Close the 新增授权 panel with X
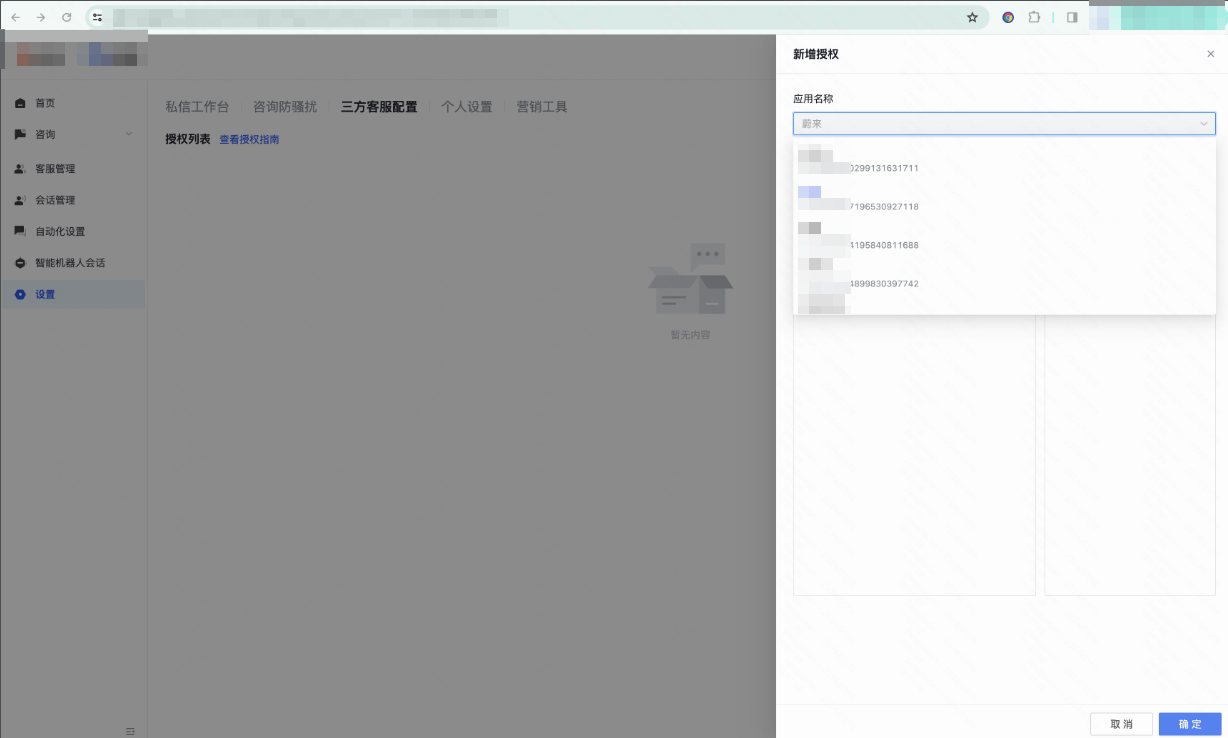This screenshot has height=738, width=1228. click(x=1210, y=54)
